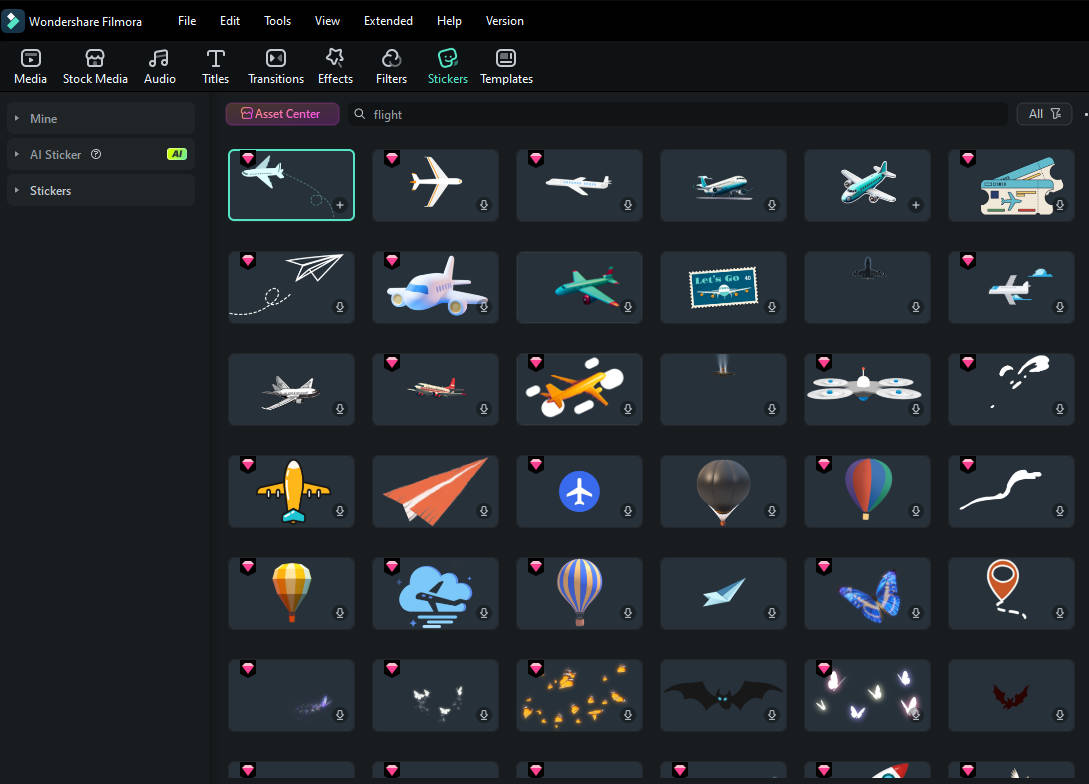This screenshot has height=784, width=1089.
Task: Select the red bat thumbnail
Action: click(1011, 695)
